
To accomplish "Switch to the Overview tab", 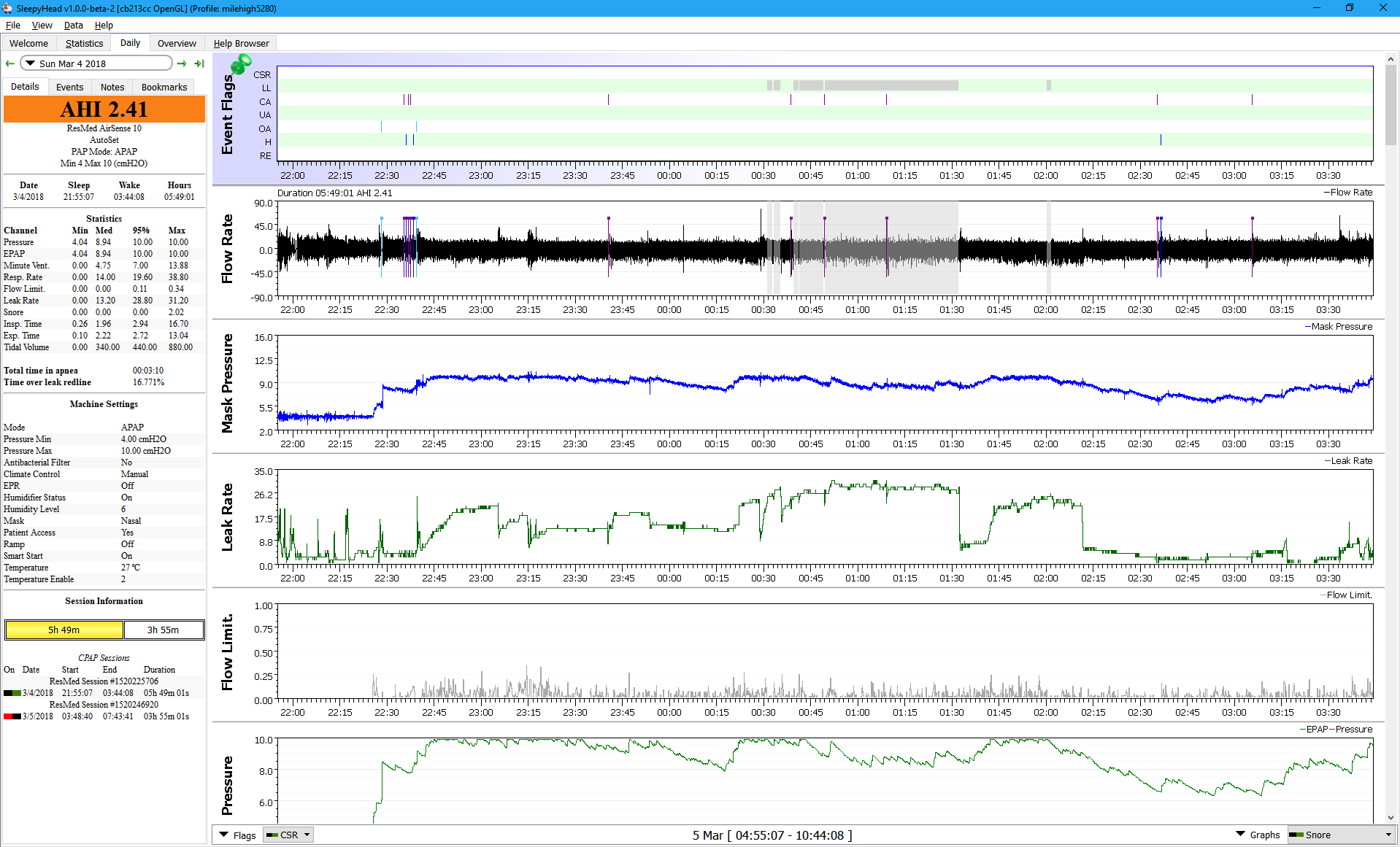I will [x=177, y=43].
